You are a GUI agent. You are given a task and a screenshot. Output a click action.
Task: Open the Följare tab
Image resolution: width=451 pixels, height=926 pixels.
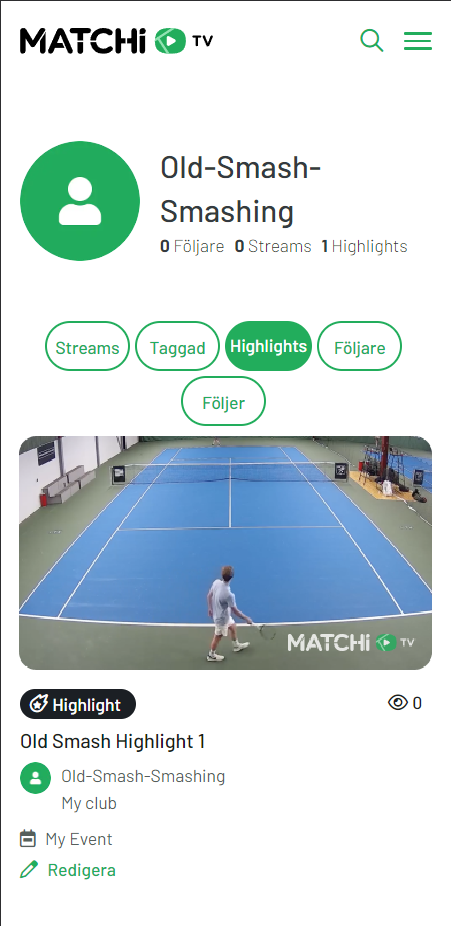click(360, 346)
